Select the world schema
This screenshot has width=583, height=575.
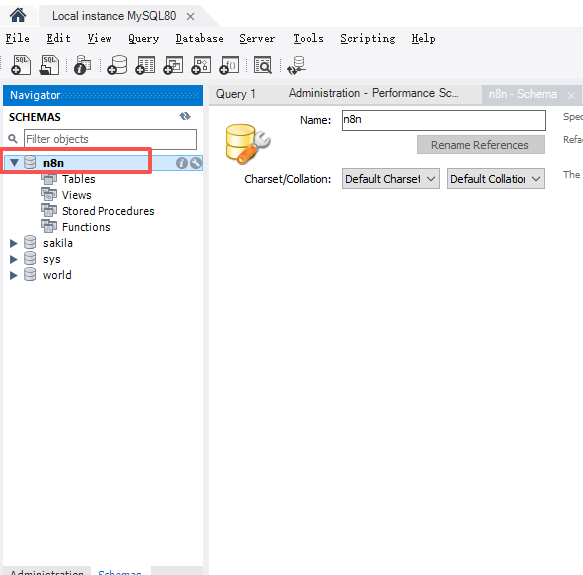pyautogui.click(x=57, y=275)
